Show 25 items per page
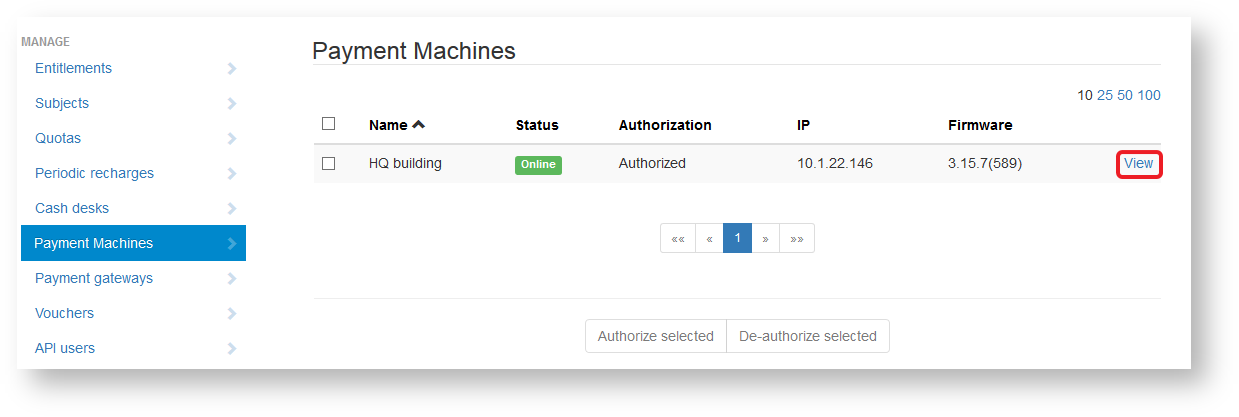 [1105, 95]
